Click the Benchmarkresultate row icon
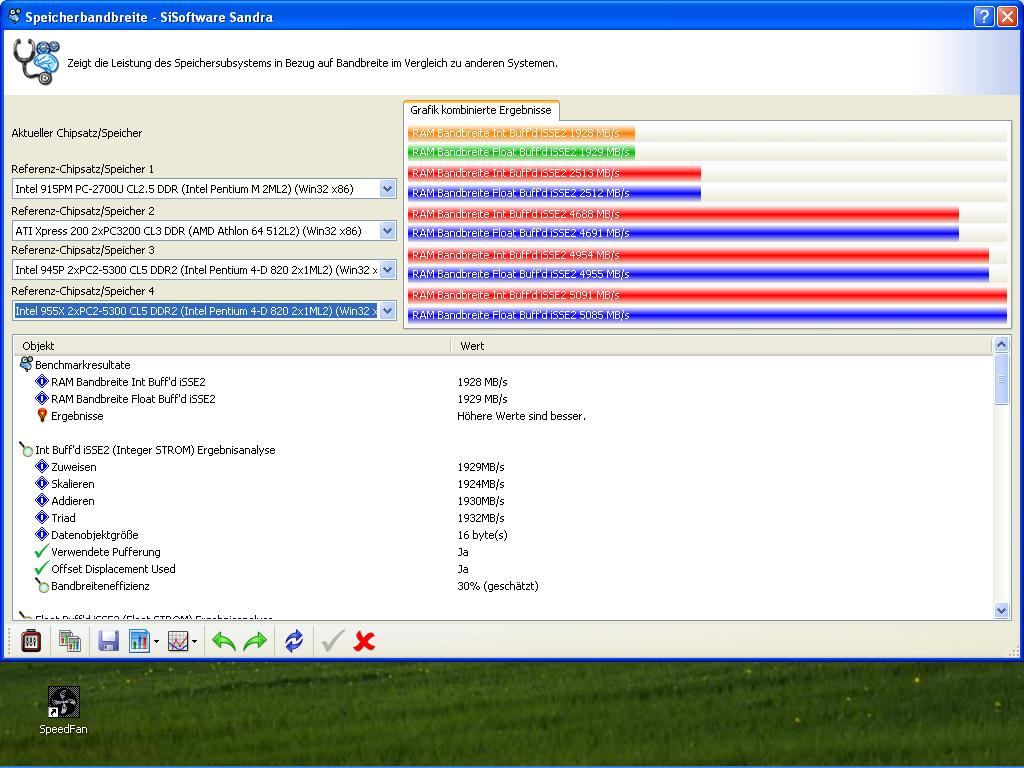1024x768 pixels. pos(26,364)
